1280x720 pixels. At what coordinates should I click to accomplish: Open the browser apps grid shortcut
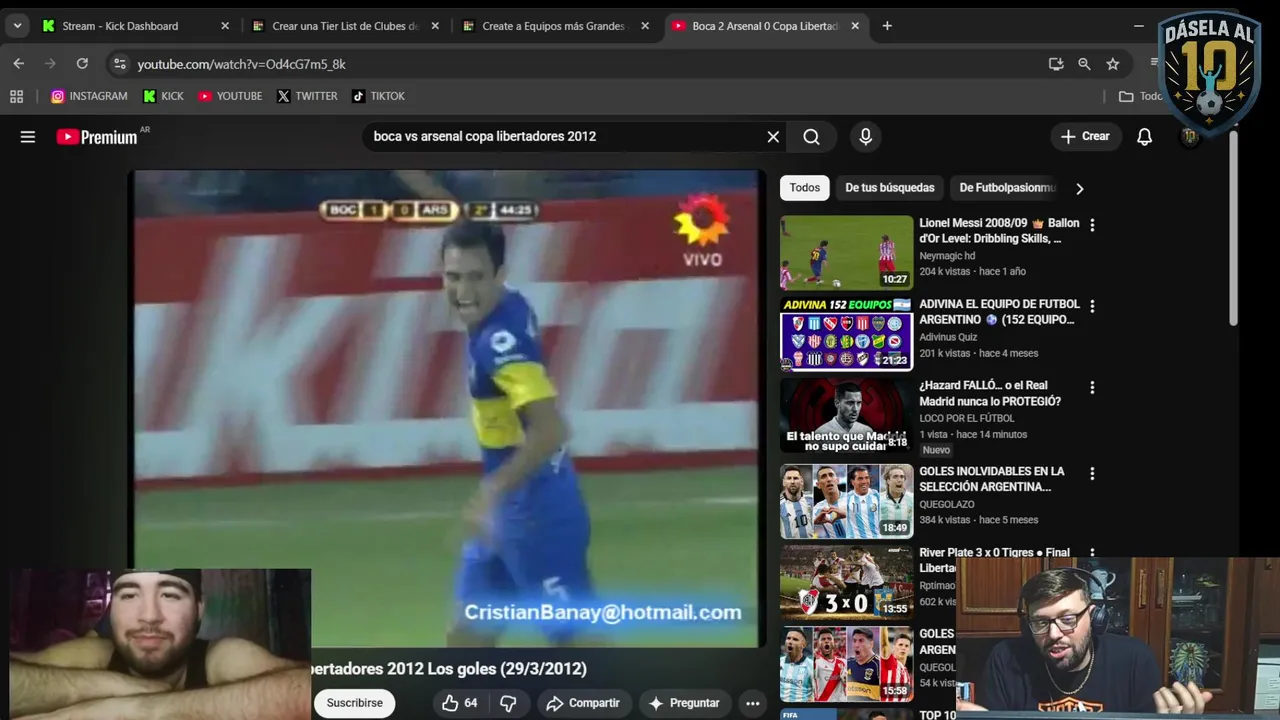pos(16,96)
